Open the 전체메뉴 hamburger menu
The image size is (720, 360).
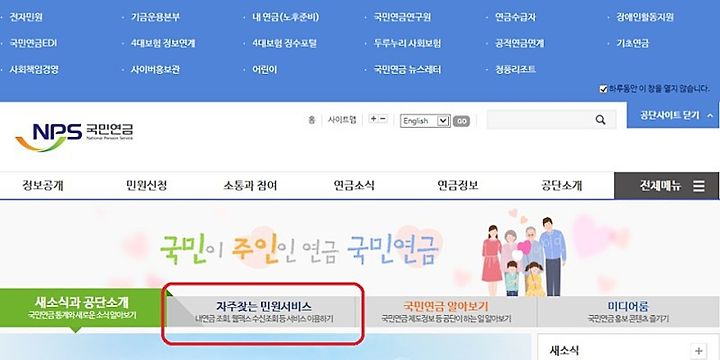click(x=666, y=186)
